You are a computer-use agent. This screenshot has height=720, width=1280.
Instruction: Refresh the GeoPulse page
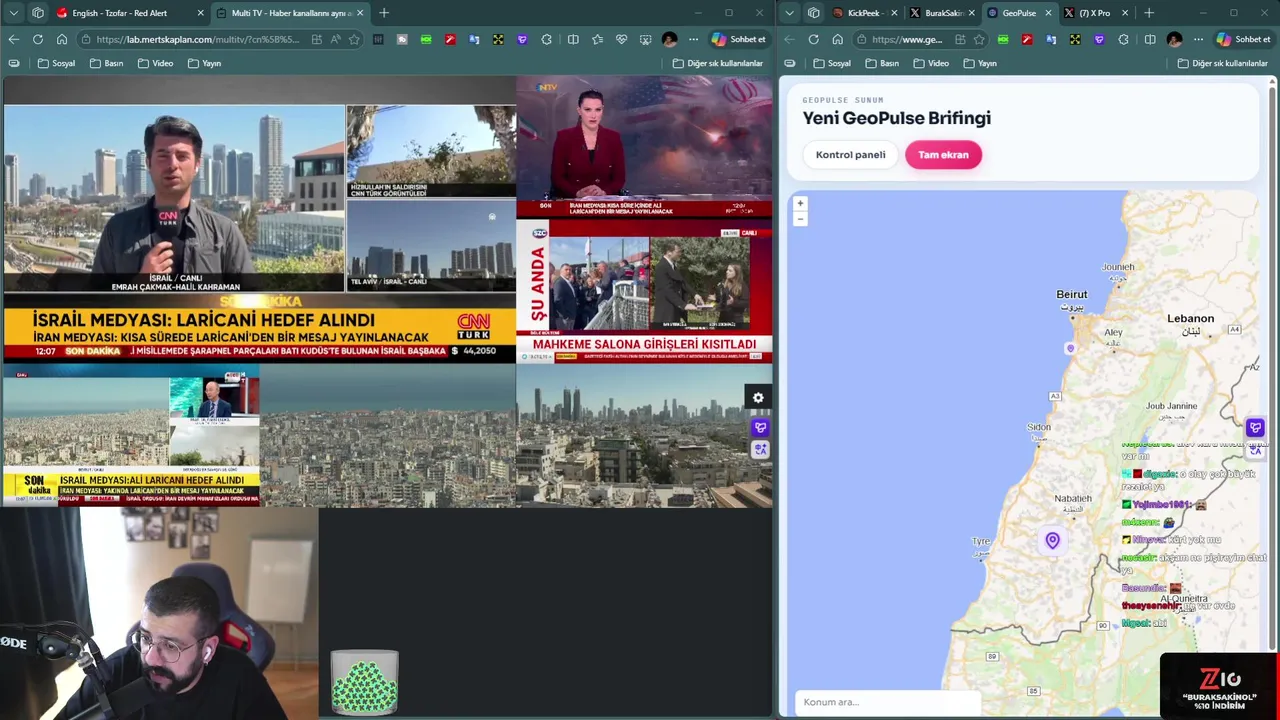pos(813,39)
